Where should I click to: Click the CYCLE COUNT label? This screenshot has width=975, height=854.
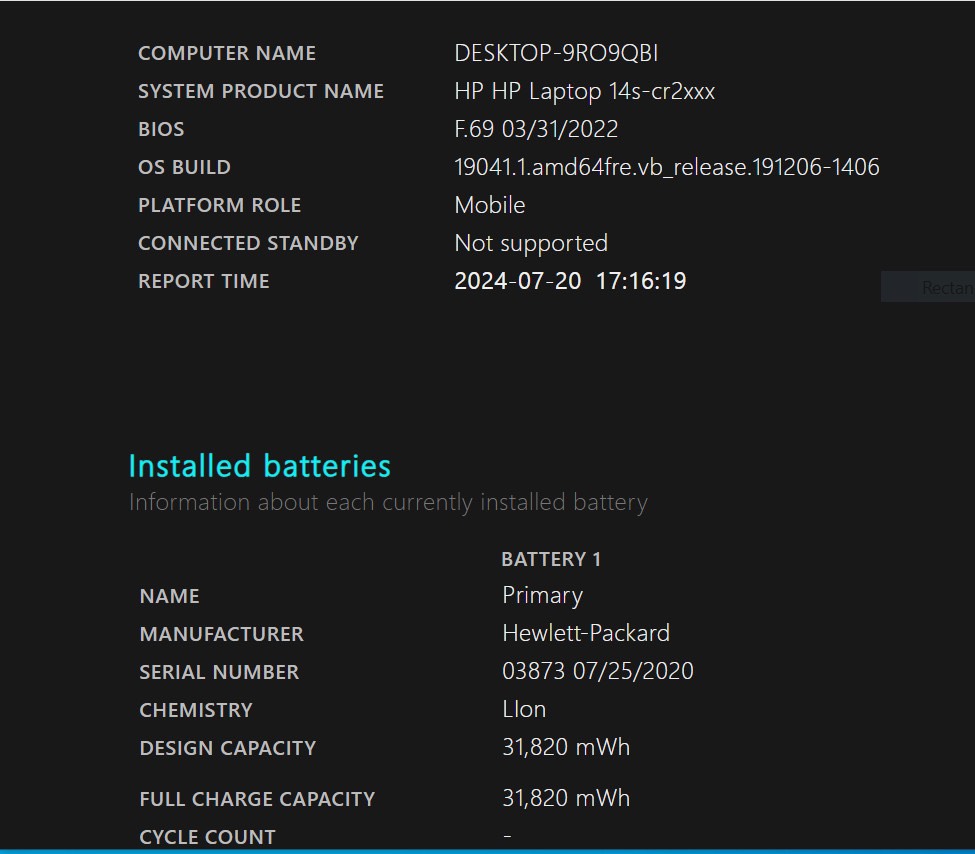pos(207,837)
